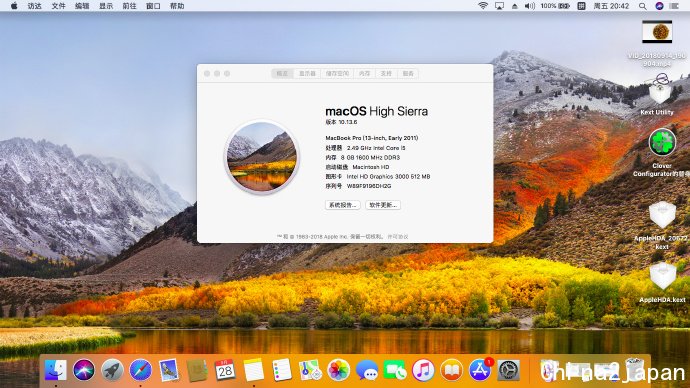Open iTunes music icon in dock
Viewport: 690px width, 388px height.
tap(423, 370)
